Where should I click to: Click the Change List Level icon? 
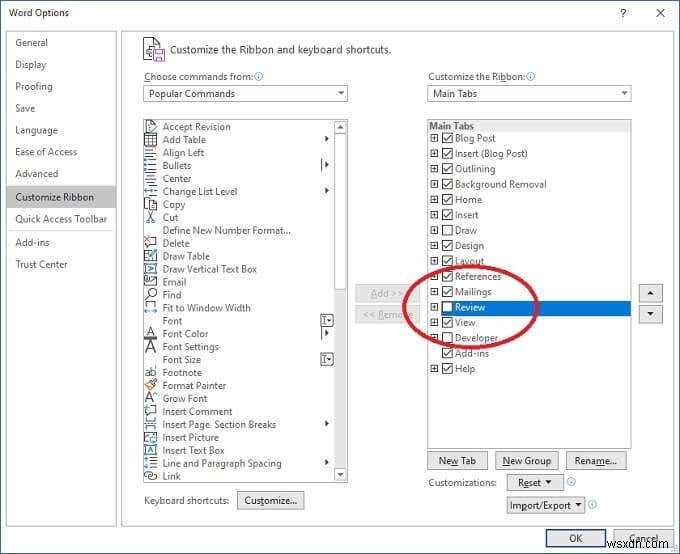click(150, 191)
